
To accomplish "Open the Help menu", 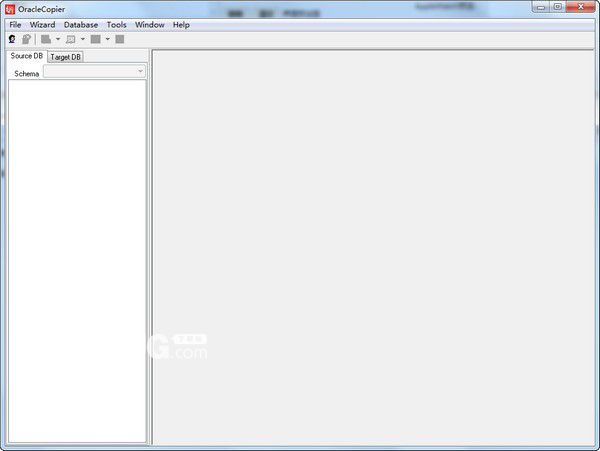I will [181, 25].
